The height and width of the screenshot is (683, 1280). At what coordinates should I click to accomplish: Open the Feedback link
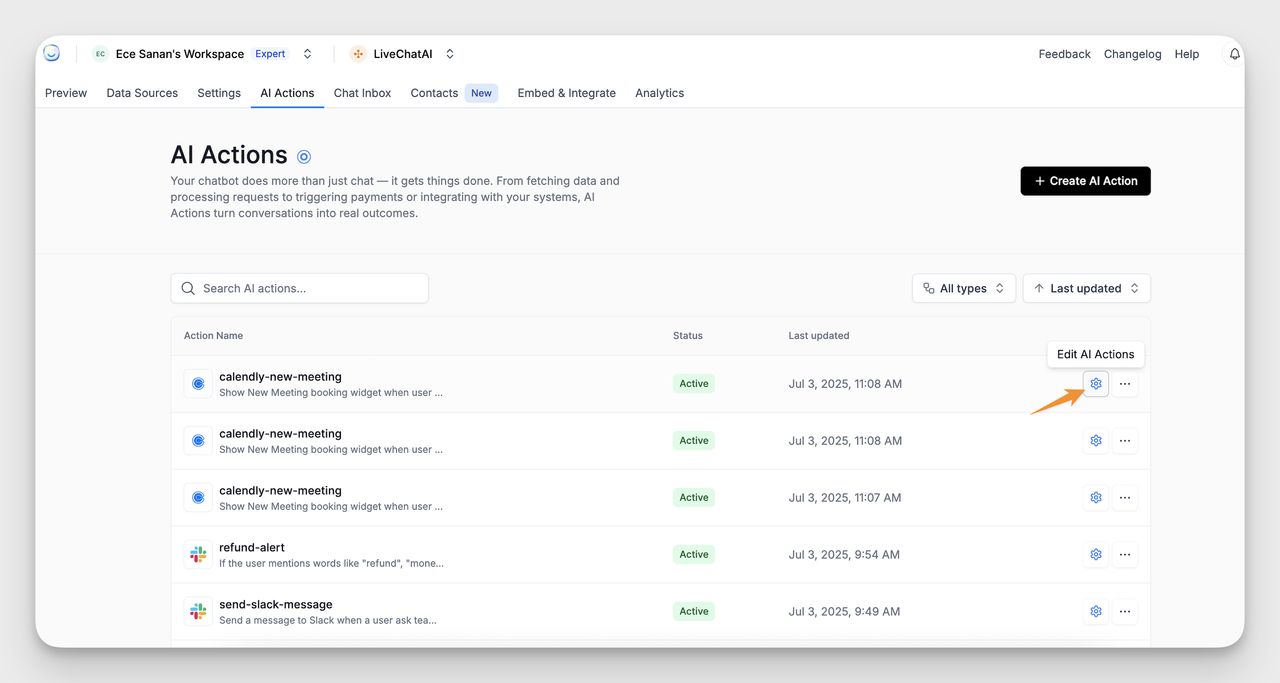coord(1064,54)
